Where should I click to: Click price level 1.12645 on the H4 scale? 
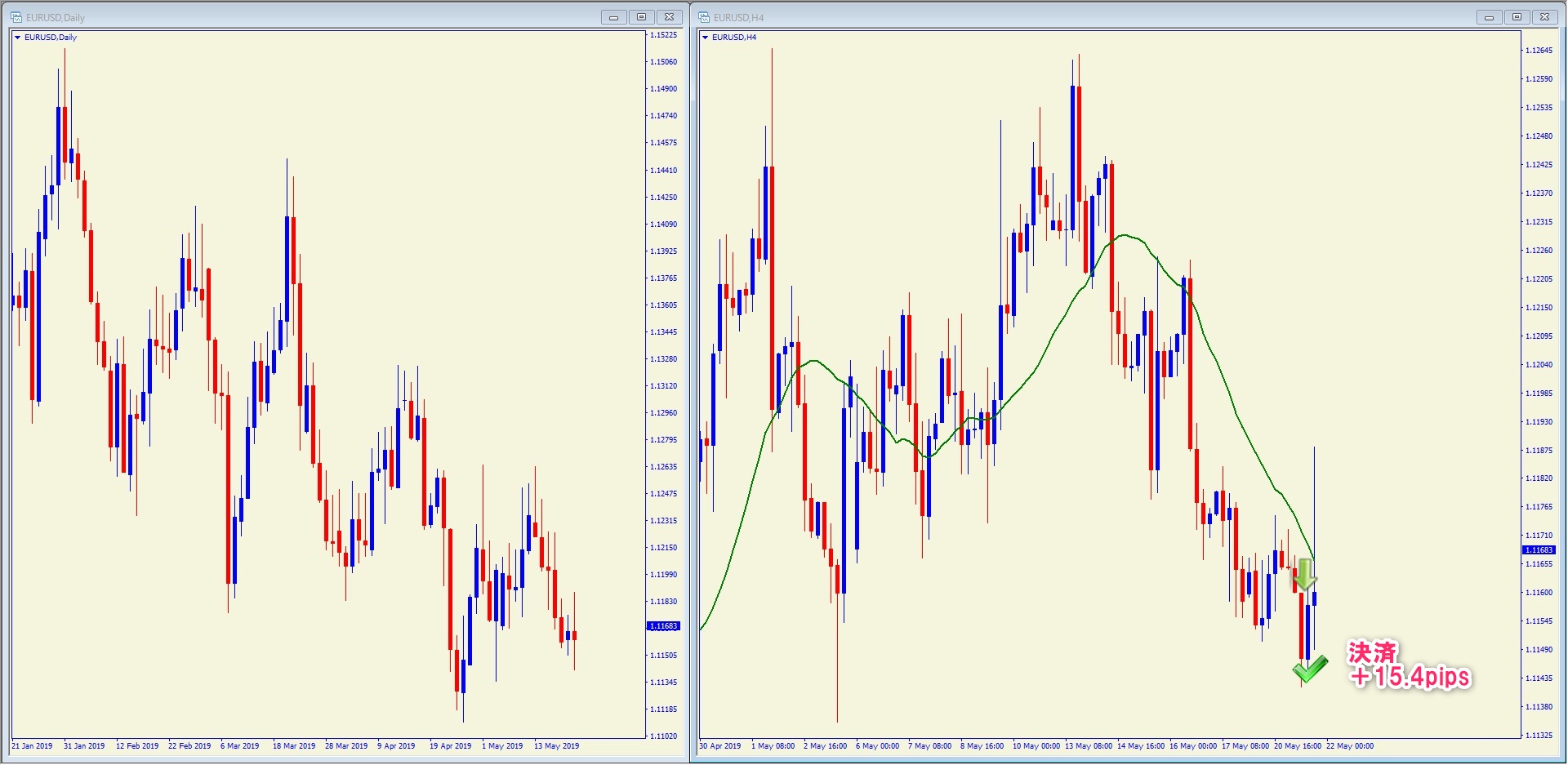click(1539, 51)
